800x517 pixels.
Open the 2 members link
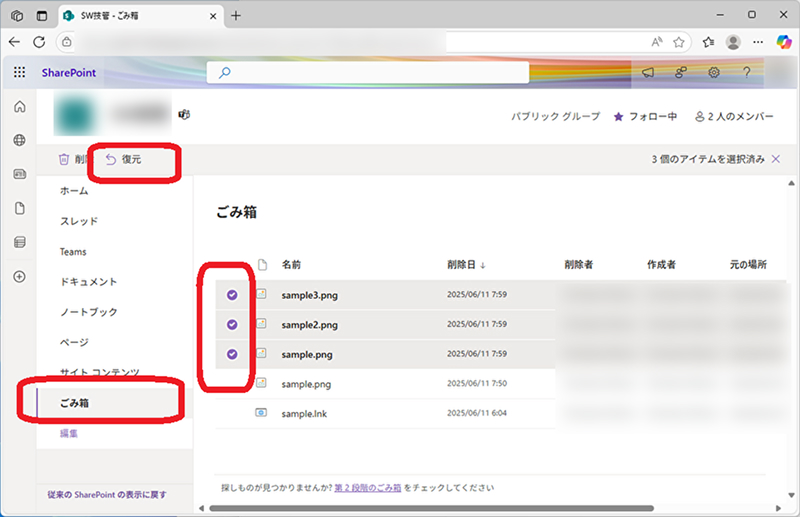734,117
